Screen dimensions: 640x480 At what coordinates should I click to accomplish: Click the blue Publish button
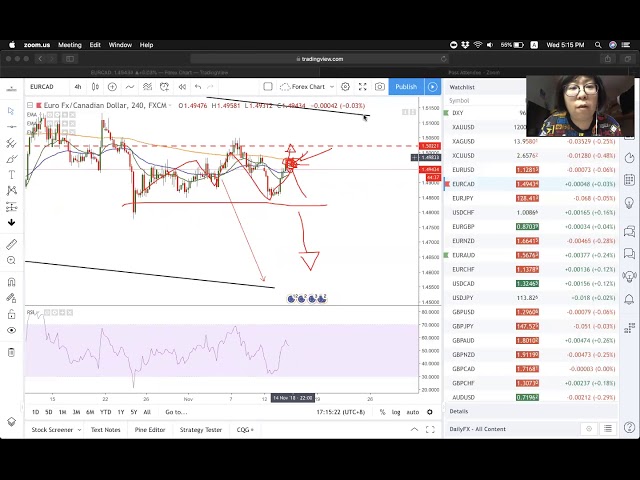click(x=406, y=87)
